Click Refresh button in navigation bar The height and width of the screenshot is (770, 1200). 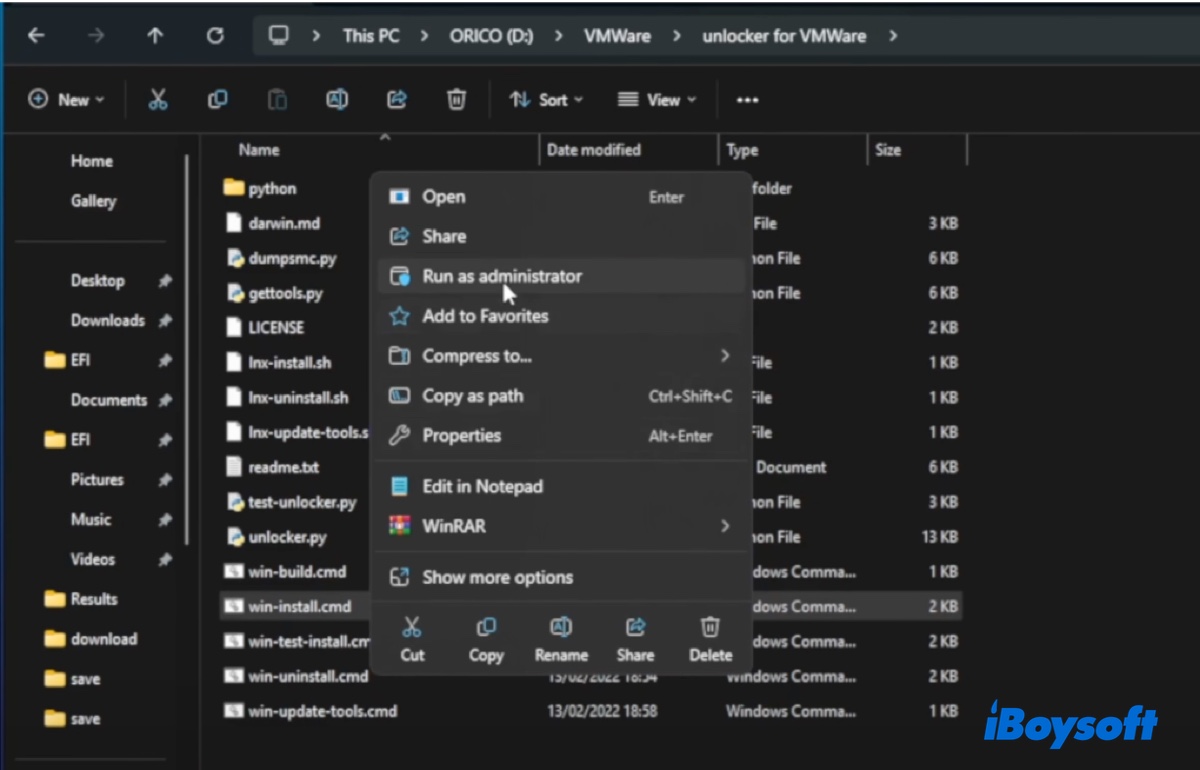[215, 36]
